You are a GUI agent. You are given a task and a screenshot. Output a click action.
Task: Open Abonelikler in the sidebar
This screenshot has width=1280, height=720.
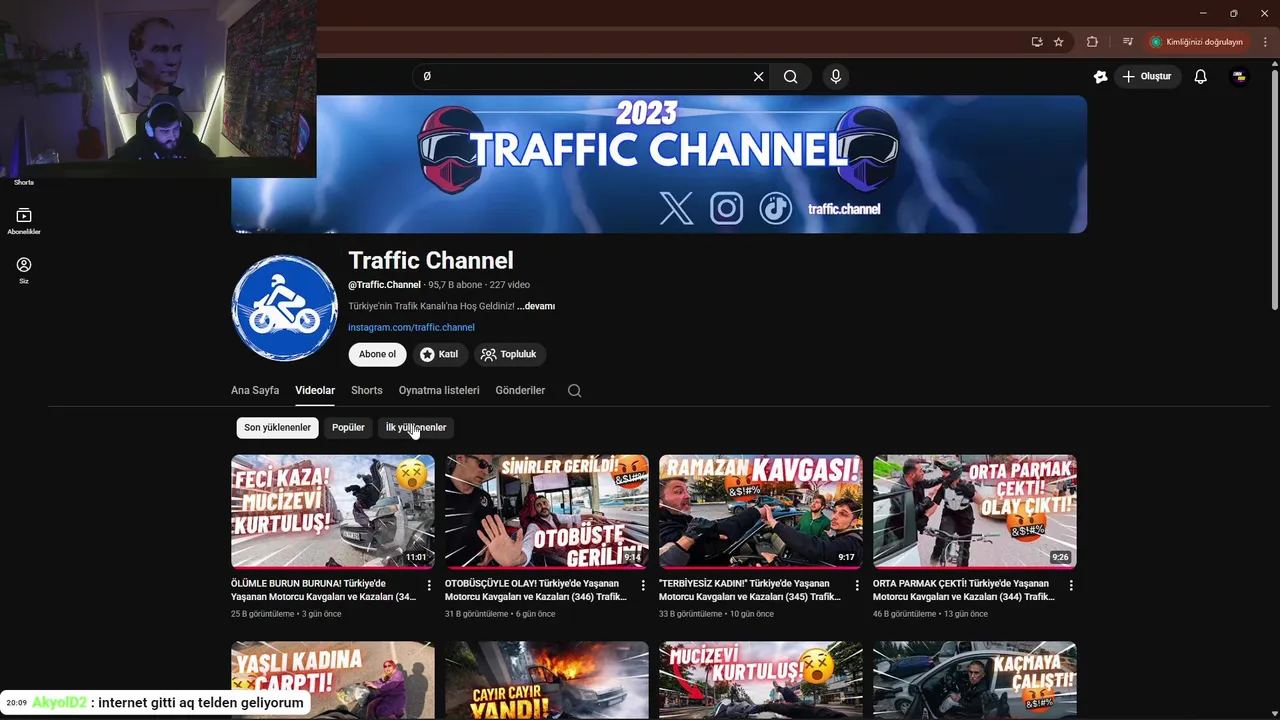point(24,221)
